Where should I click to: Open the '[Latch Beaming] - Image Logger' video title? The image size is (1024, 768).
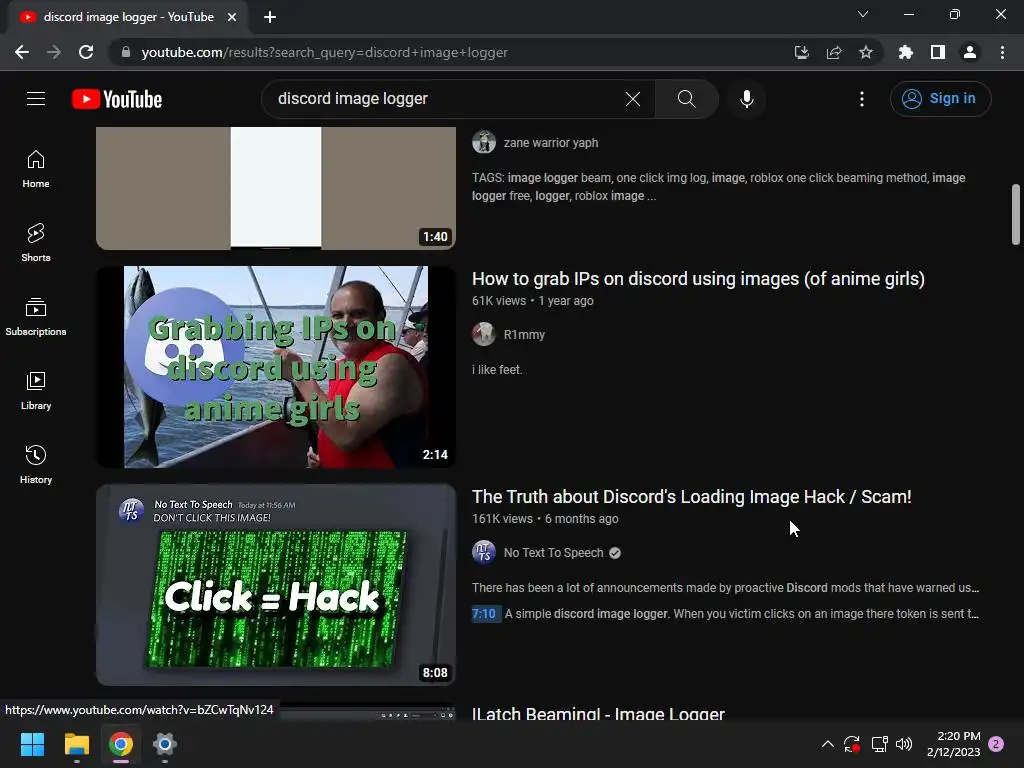[598, 713]
